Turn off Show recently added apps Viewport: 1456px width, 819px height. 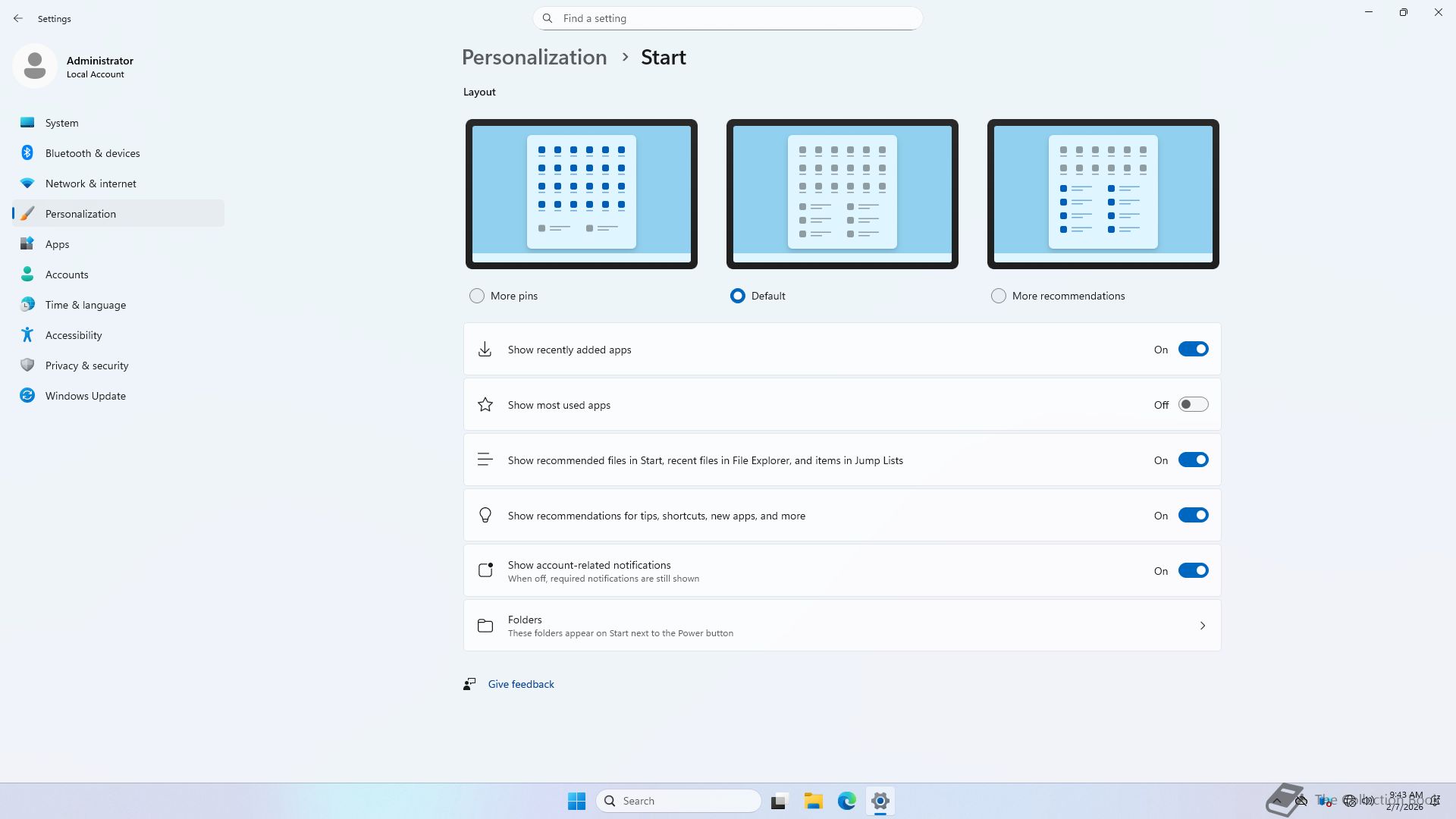[x=1193, y=350]
